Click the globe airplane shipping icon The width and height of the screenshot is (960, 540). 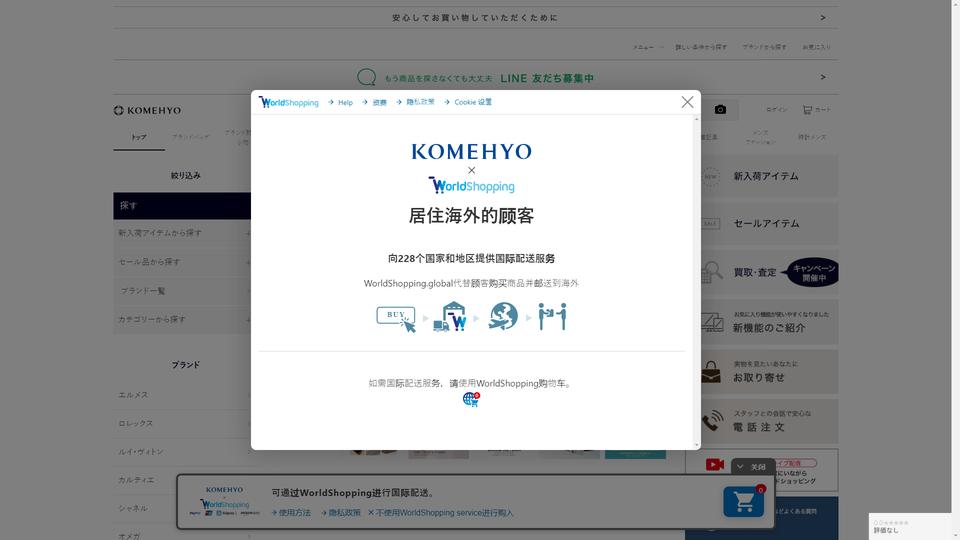tap(503, 317)
